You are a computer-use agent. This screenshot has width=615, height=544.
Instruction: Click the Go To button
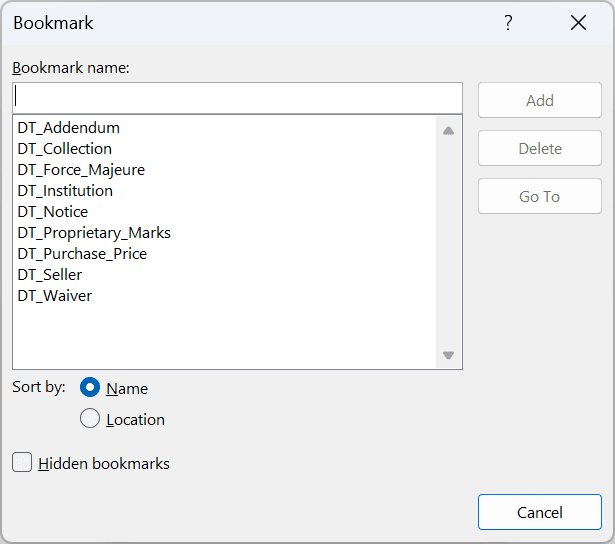pos(539,196)
